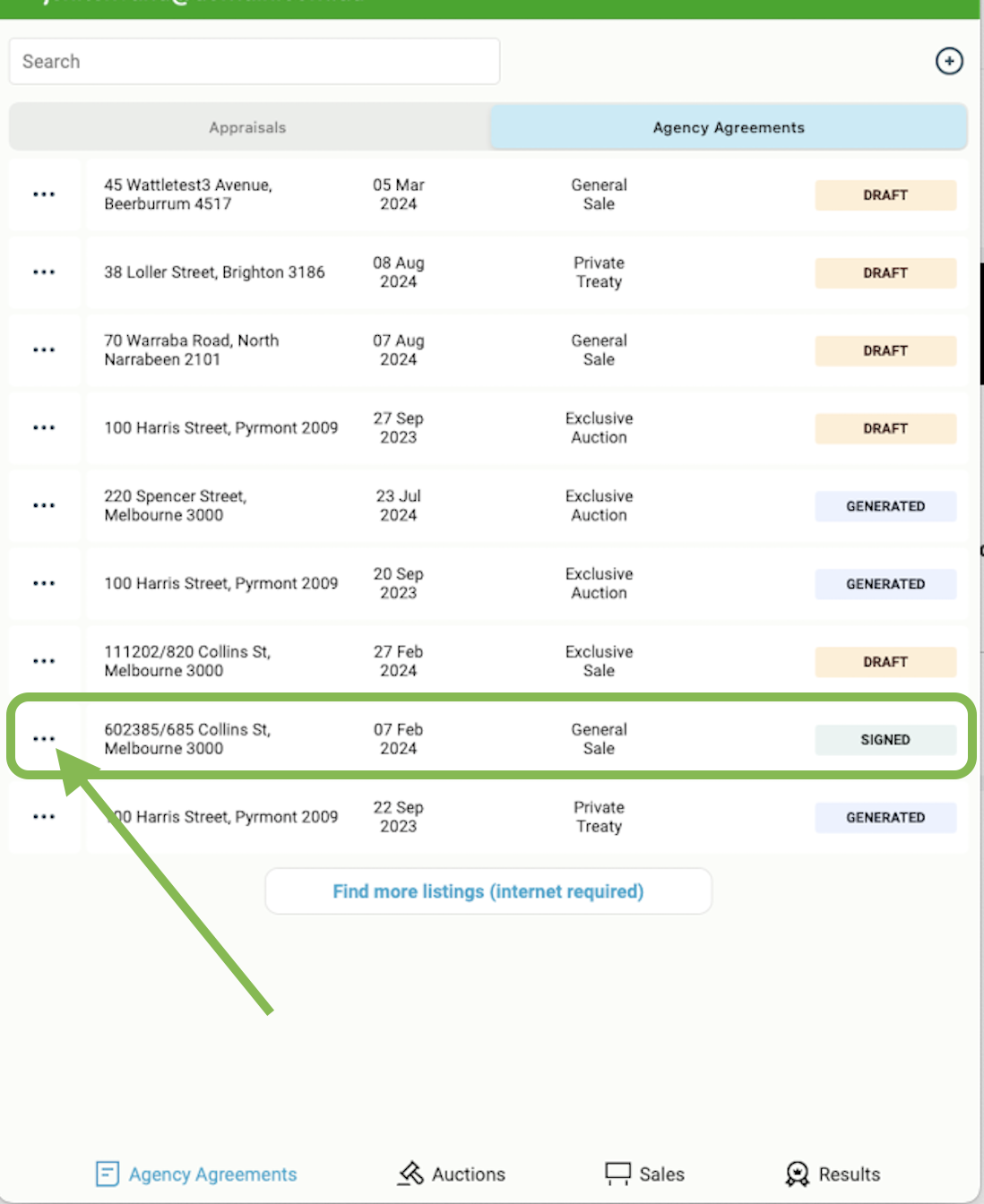Open three-dot menu for 38 Loller Street
The image size is (984, 1204).
pyautogui.click(x=44, y=272)
